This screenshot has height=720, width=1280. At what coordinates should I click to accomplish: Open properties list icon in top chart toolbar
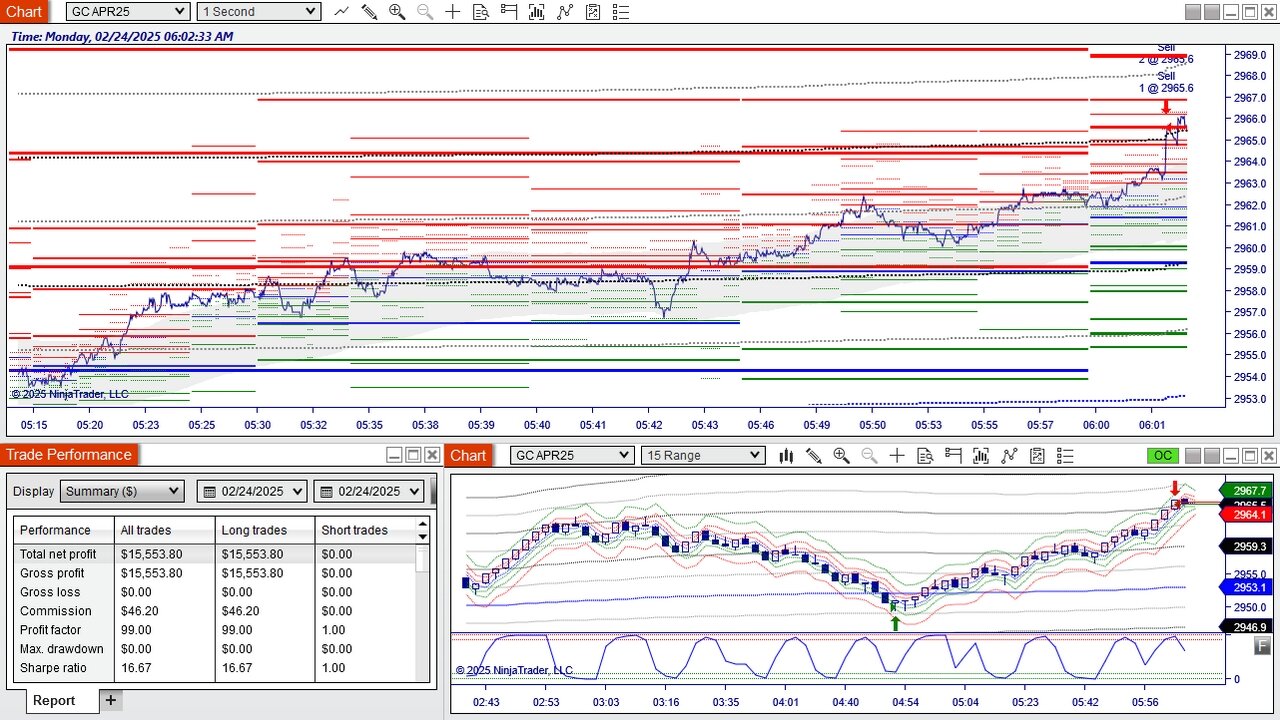tap(621, 12)
